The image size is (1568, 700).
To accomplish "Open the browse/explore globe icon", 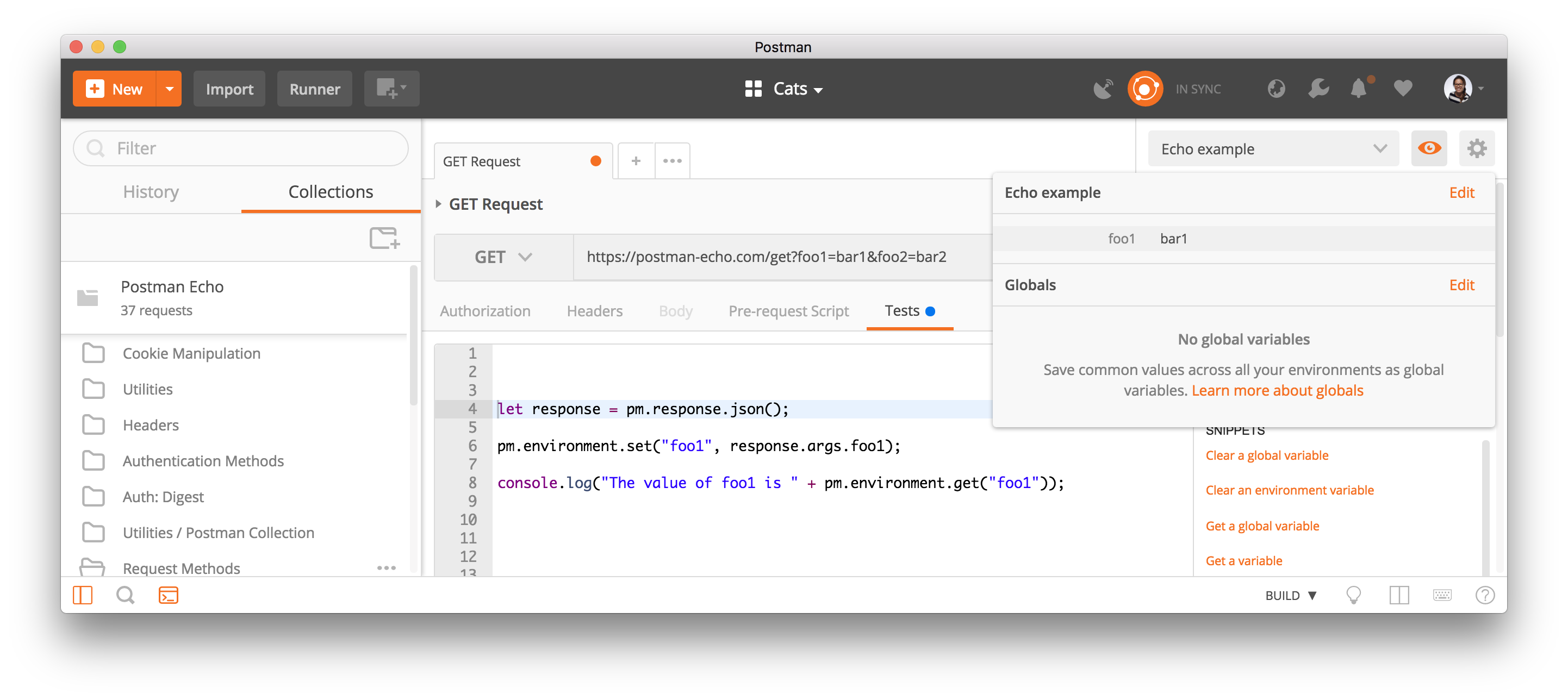I will tap(1276, 89).
